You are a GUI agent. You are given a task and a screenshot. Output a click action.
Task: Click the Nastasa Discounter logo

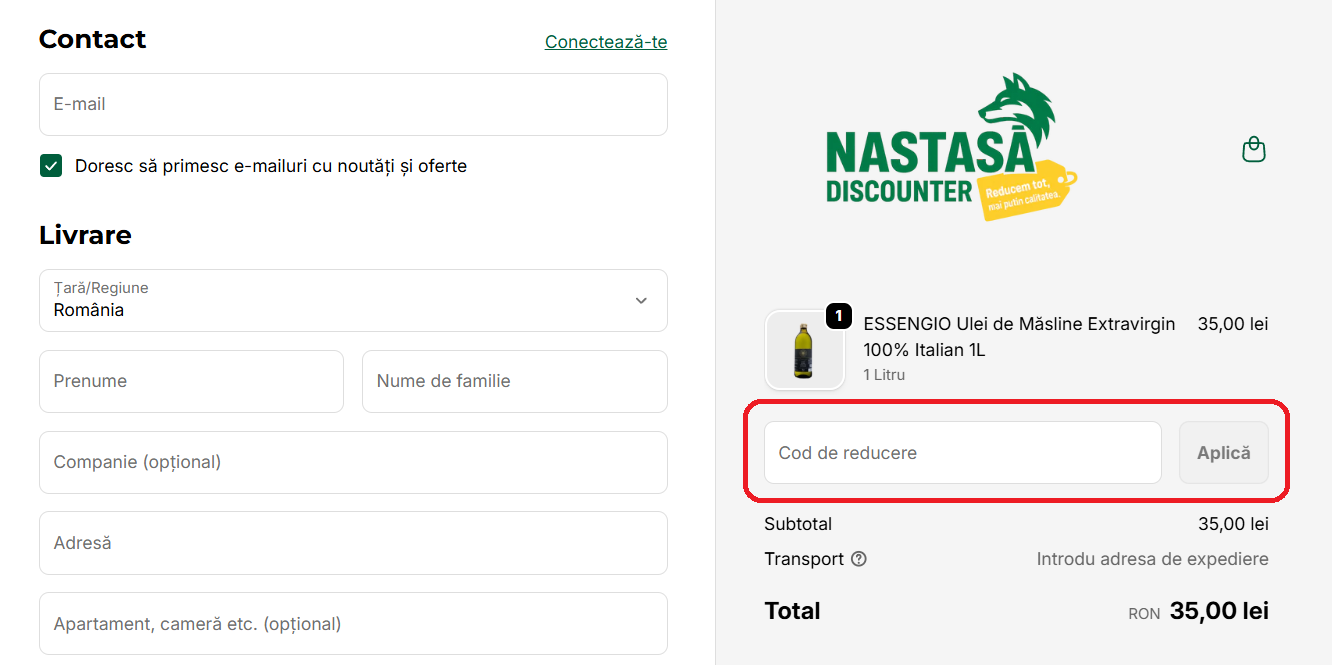coord(952,145)
